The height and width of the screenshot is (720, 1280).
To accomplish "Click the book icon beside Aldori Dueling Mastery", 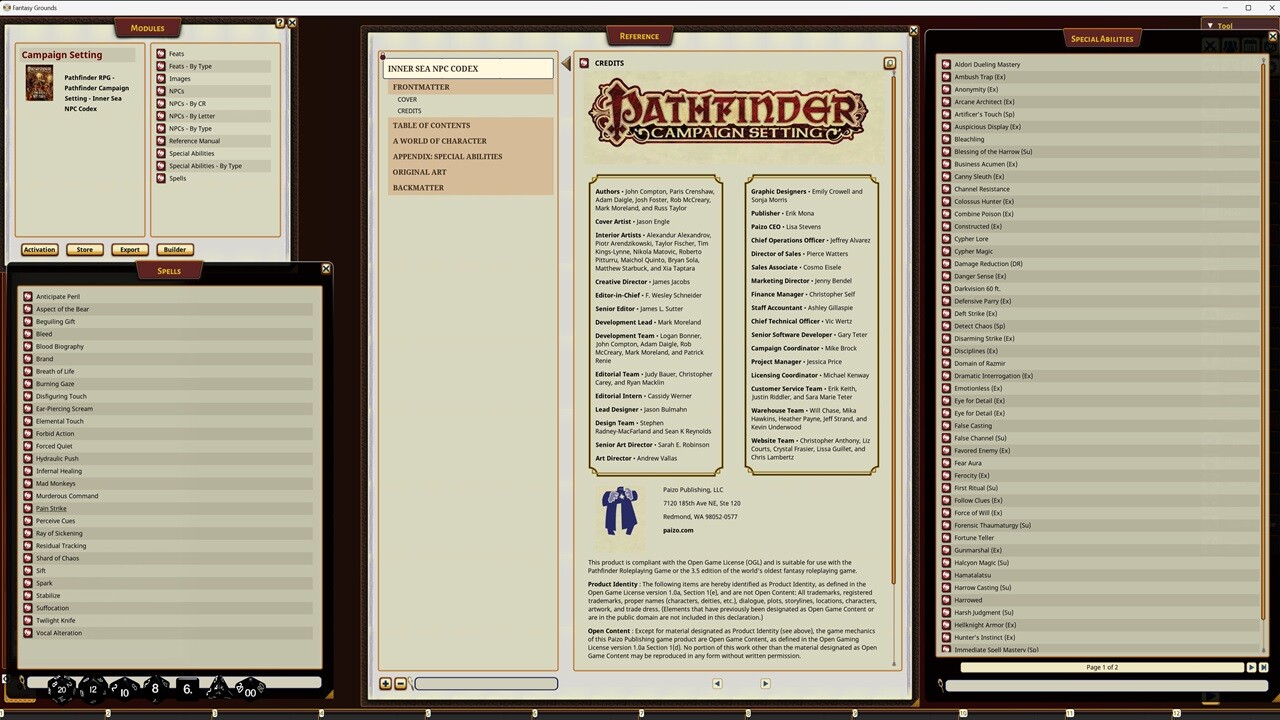I will pos(946,64).
